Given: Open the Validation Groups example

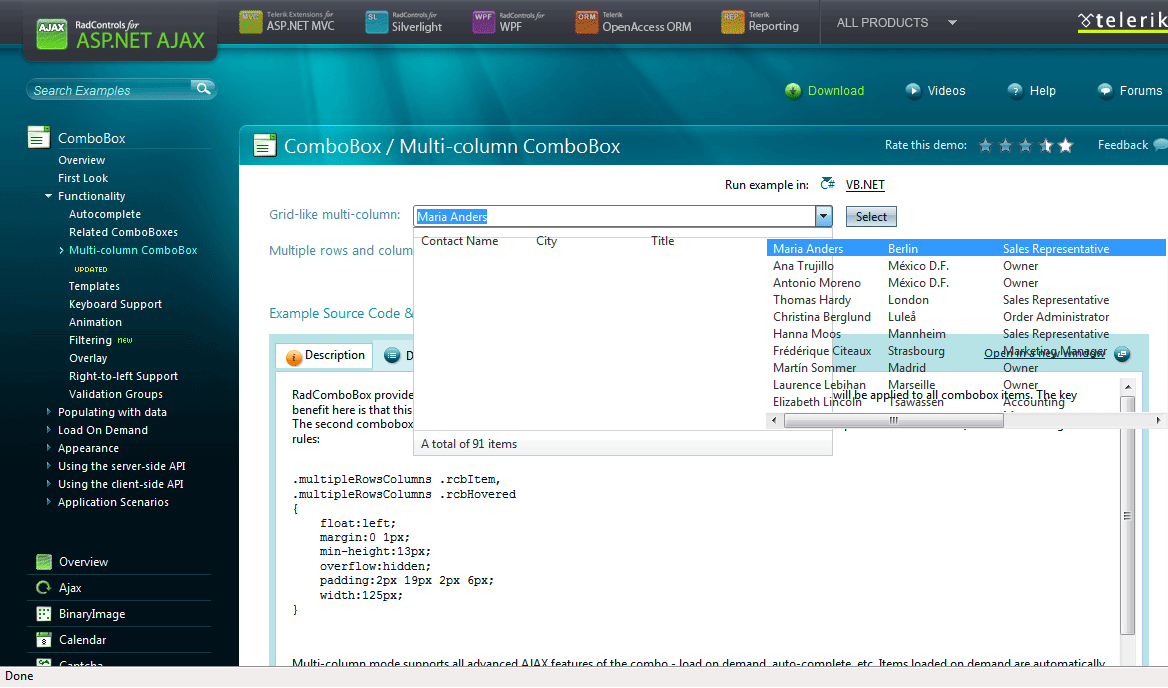Looking at the screenshot, I should (115, 394).
